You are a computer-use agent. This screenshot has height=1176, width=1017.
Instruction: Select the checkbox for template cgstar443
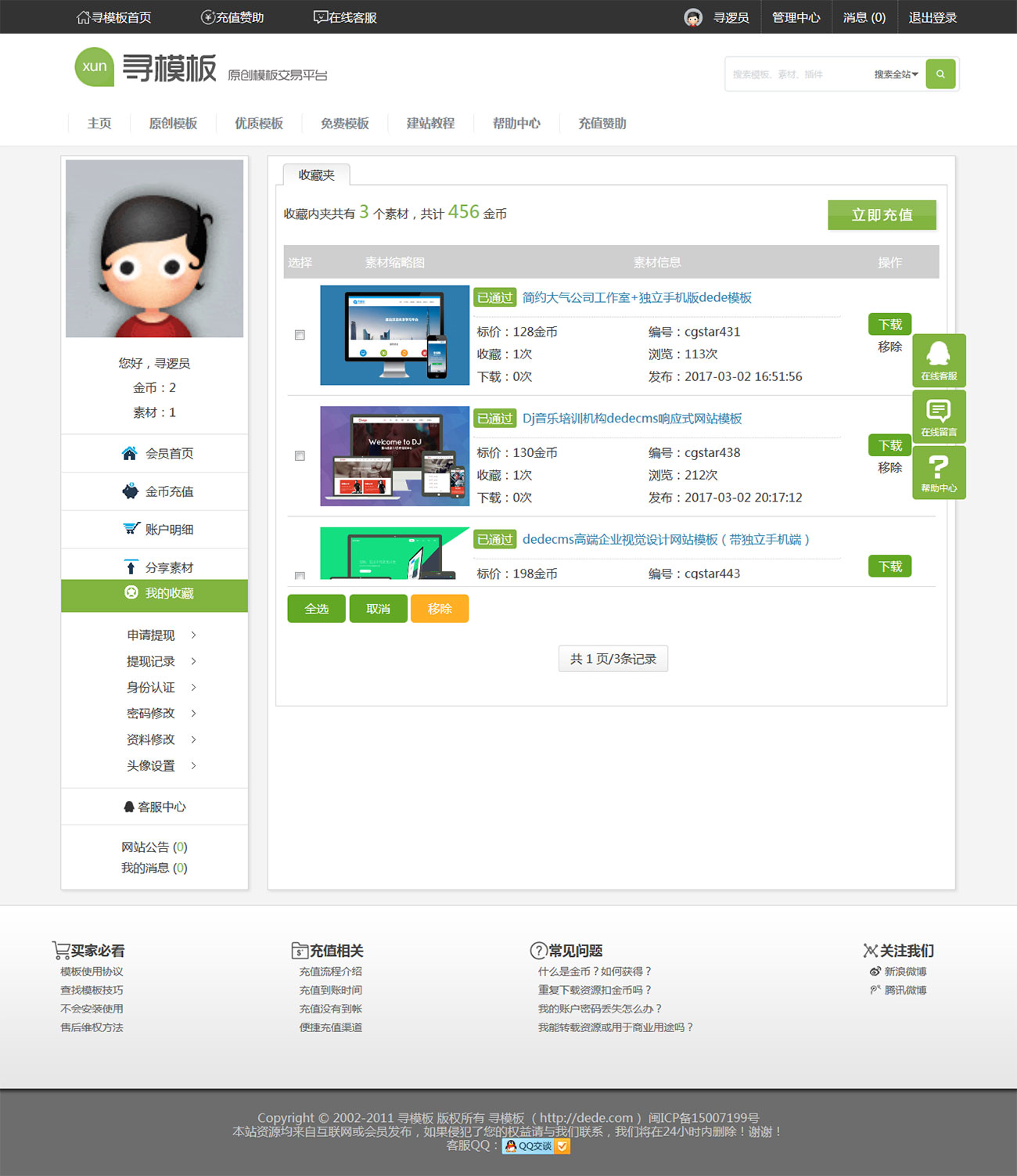point(300,575)
